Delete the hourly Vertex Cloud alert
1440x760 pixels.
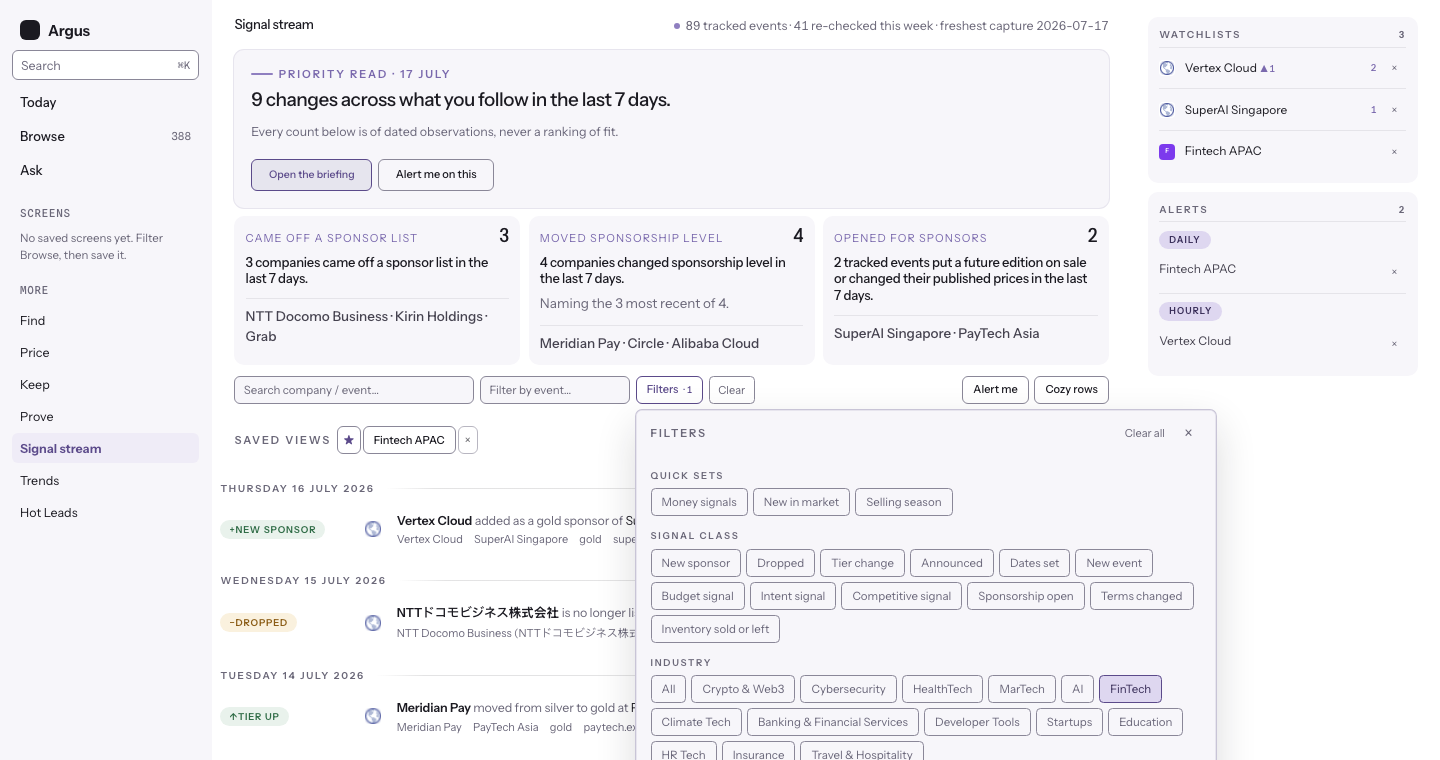[x=1394, y=344]
